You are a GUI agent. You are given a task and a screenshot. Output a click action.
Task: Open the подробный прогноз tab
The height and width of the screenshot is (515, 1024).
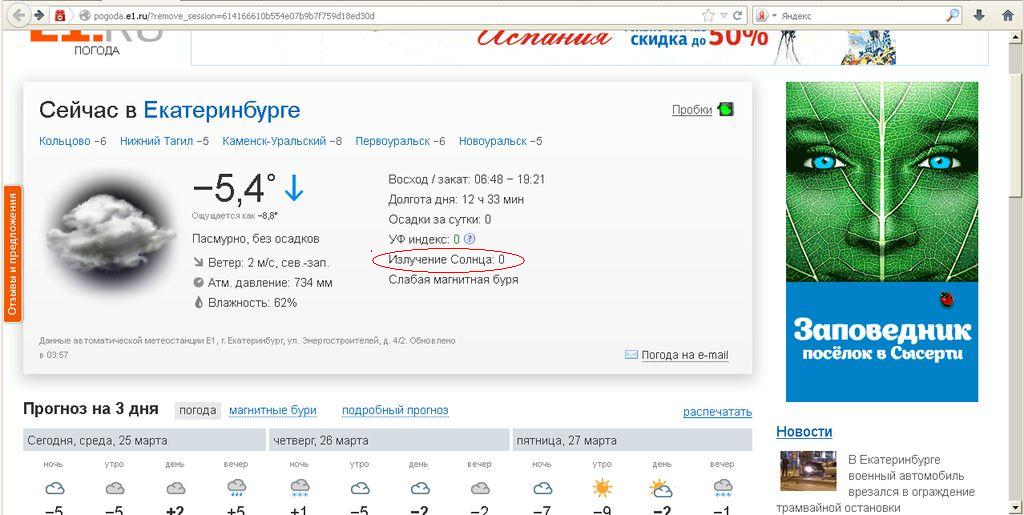[x=395, y=410]
